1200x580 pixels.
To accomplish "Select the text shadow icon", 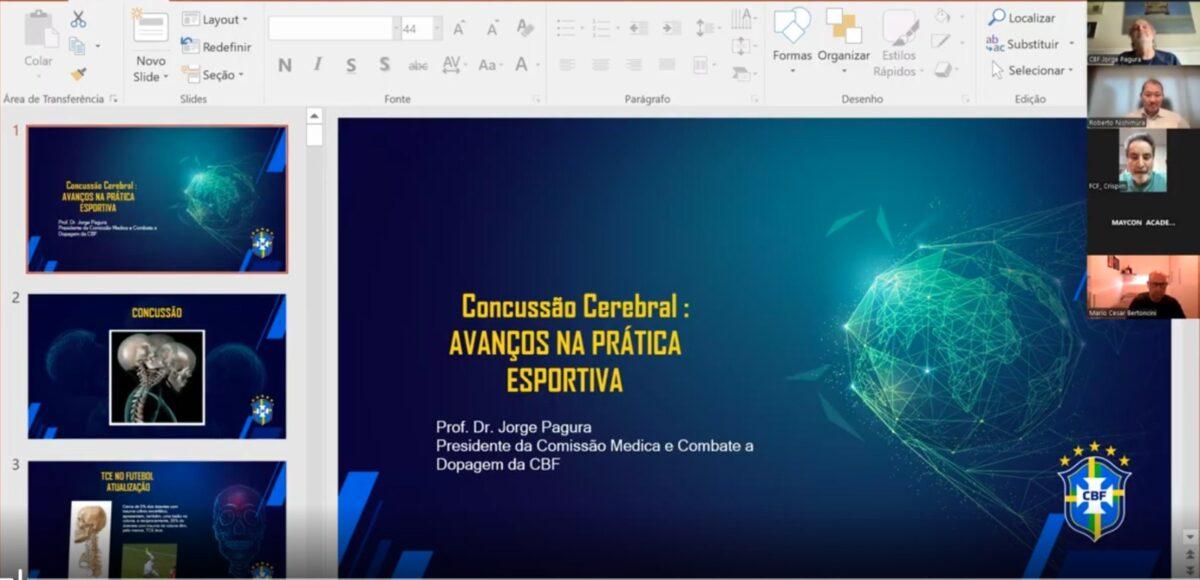I will (383, 65).
